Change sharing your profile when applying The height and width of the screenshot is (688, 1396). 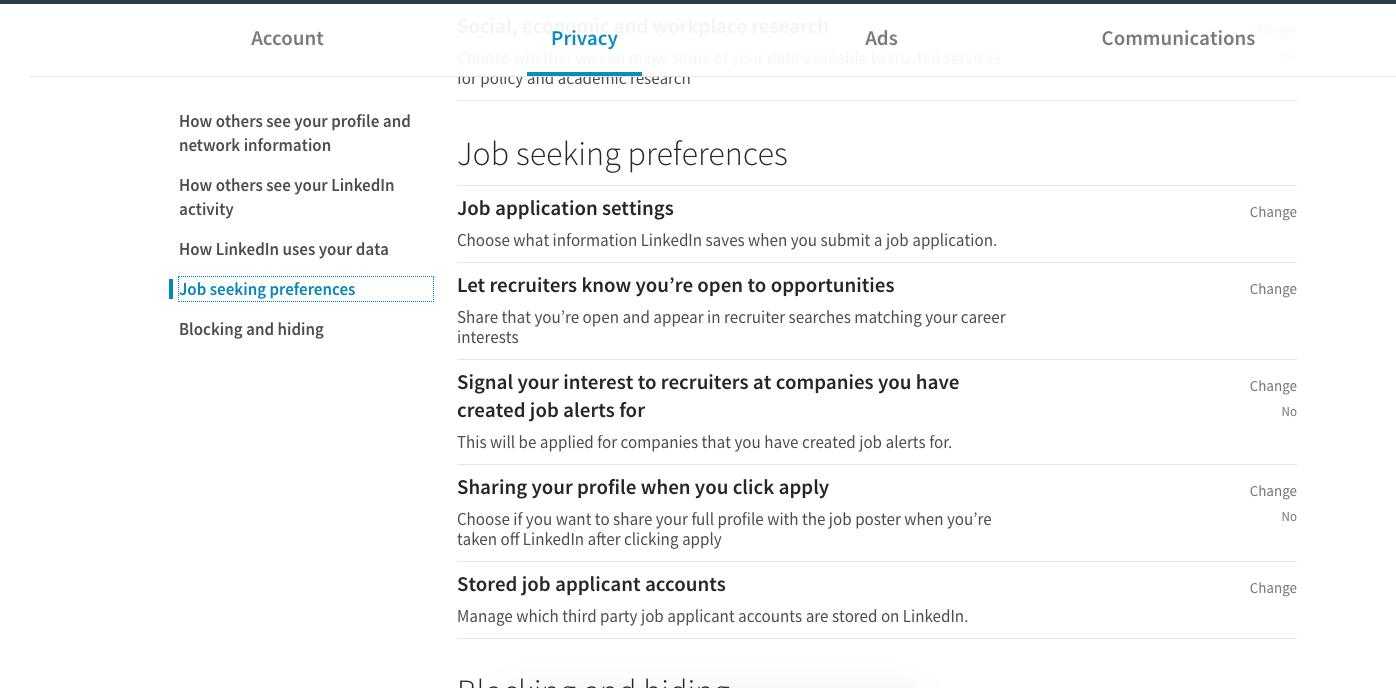1273,491
